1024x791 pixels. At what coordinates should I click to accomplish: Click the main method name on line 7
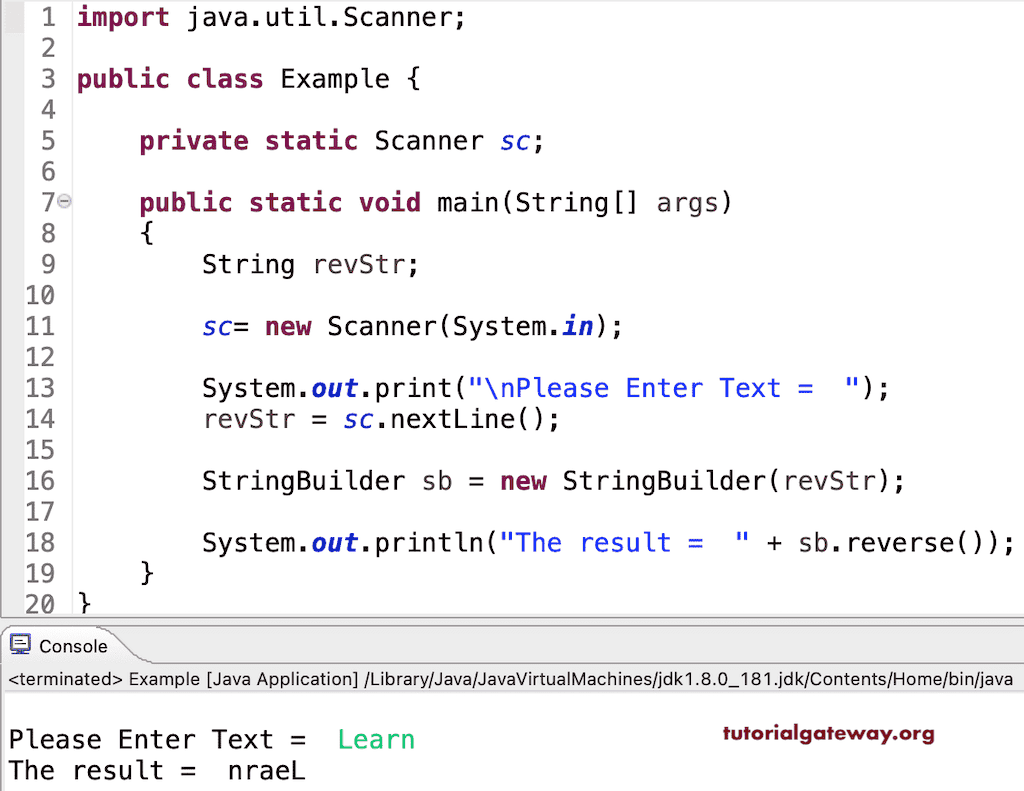point(468,202)
